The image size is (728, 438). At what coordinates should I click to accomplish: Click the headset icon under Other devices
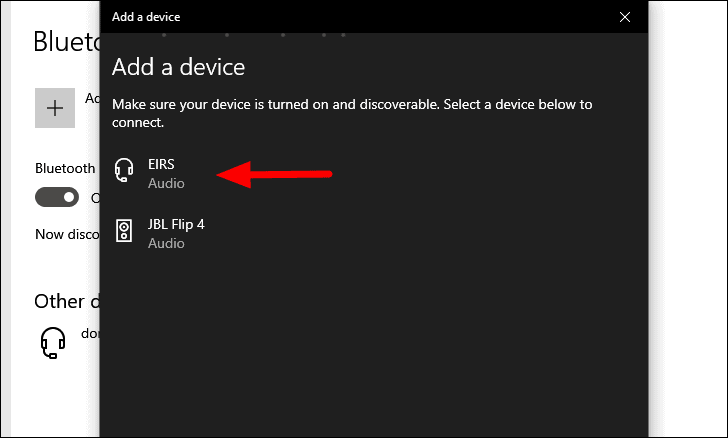click(x=53, y=343)
